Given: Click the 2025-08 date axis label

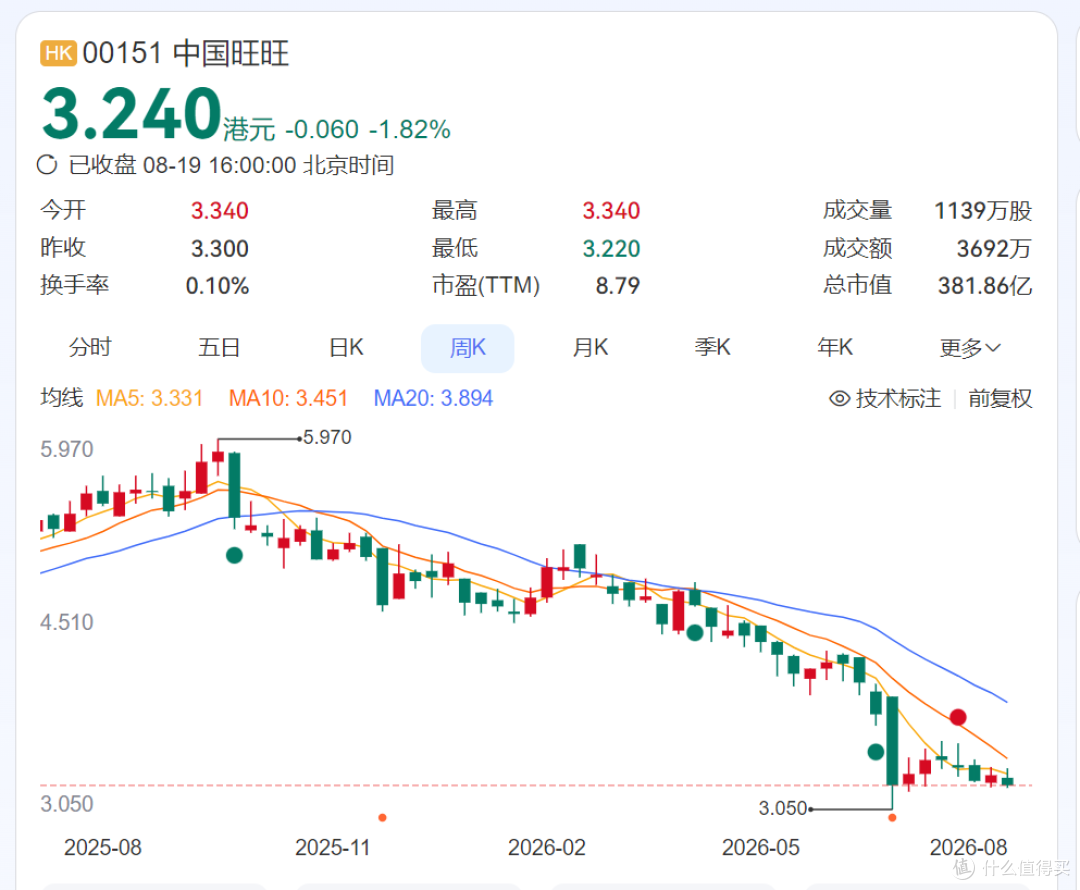Looking at the screenshot, I should (x=103, y=847).
